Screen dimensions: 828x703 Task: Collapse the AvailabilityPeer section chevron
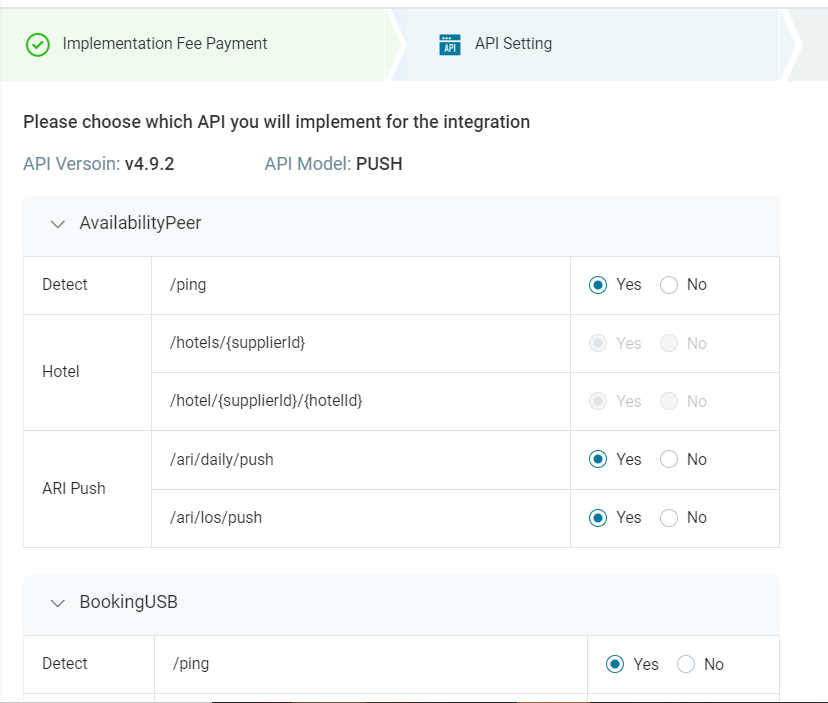point(58,224)
